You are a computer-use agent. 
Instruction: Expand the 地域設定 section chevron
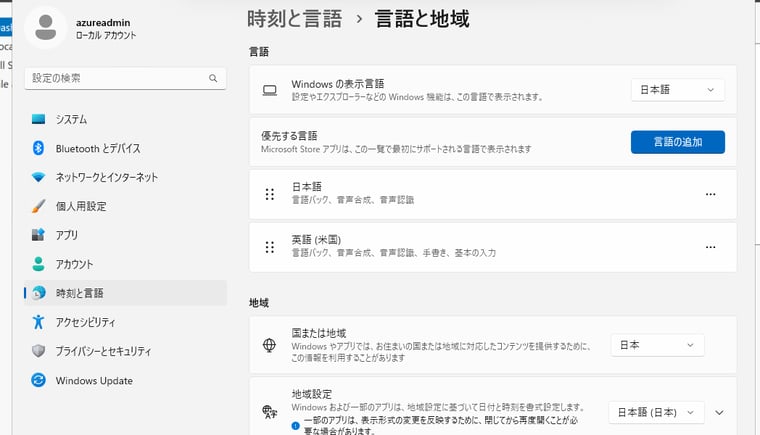coord(719,413)
